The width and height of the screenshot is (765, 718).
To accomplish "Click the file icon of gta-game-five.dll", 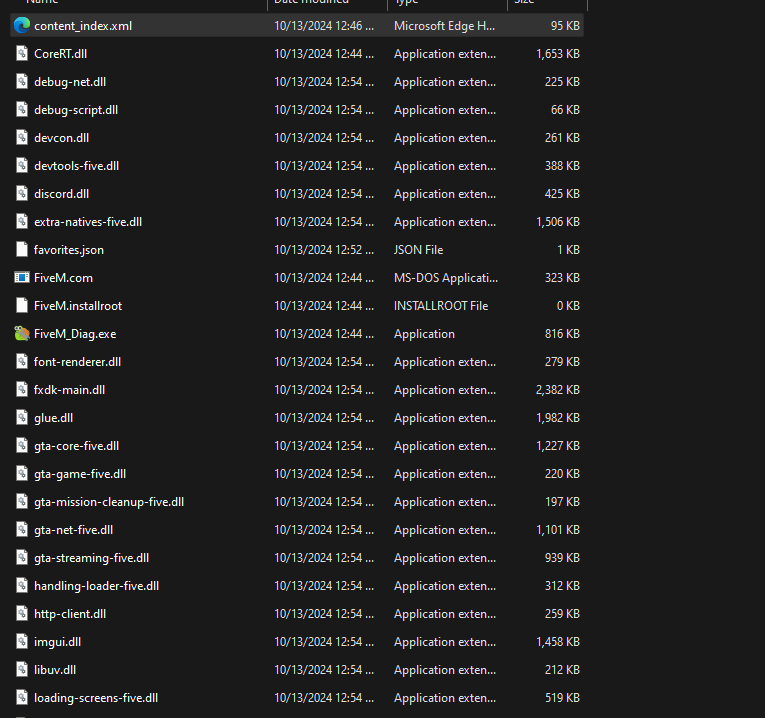I will point(22,474).
